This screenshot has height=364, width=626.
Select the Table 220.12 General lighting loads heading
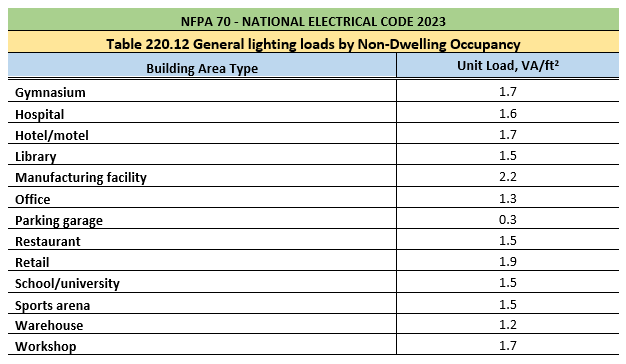tap(313, 44)
